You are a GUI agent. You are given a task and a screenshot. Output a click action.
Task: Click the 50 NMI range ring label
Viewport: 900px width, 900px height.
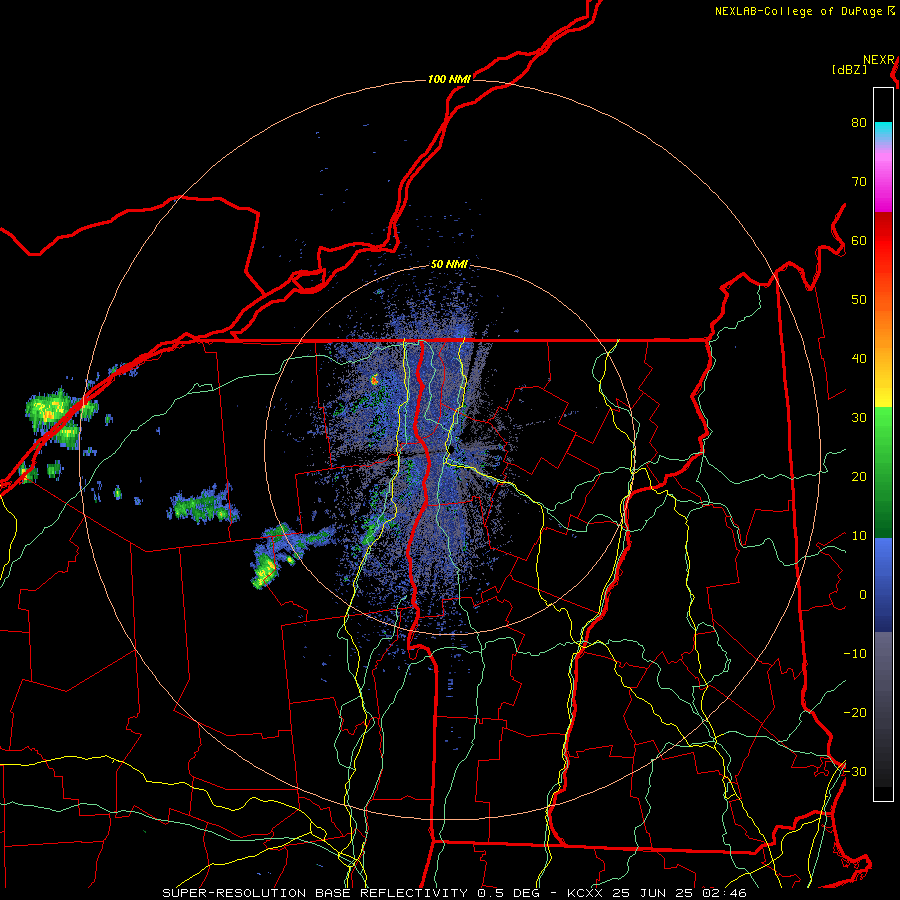click(x=449, y=265)
